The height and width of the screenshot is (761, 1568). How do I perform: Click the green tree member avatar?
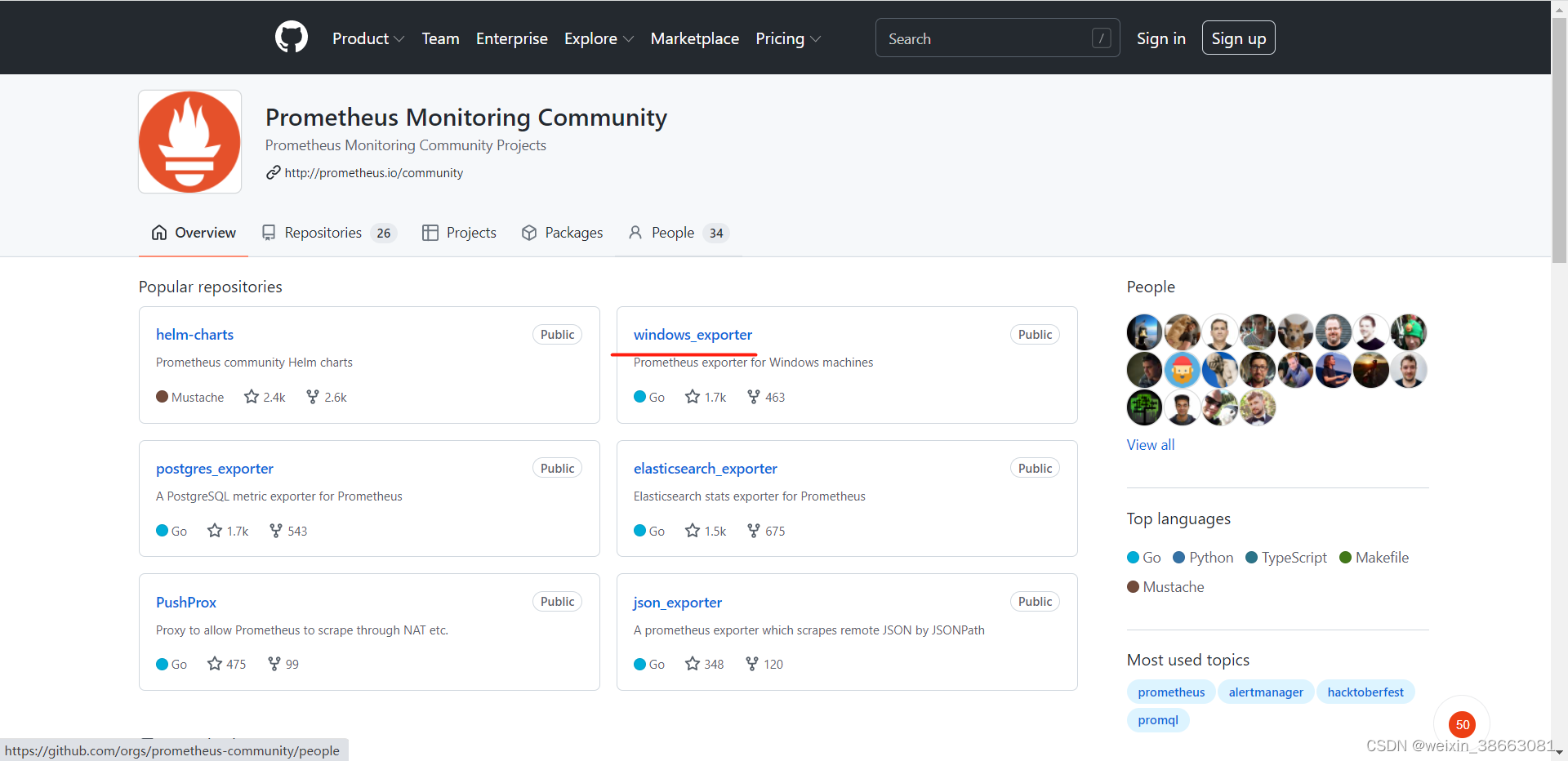(x=1144, y=407)
